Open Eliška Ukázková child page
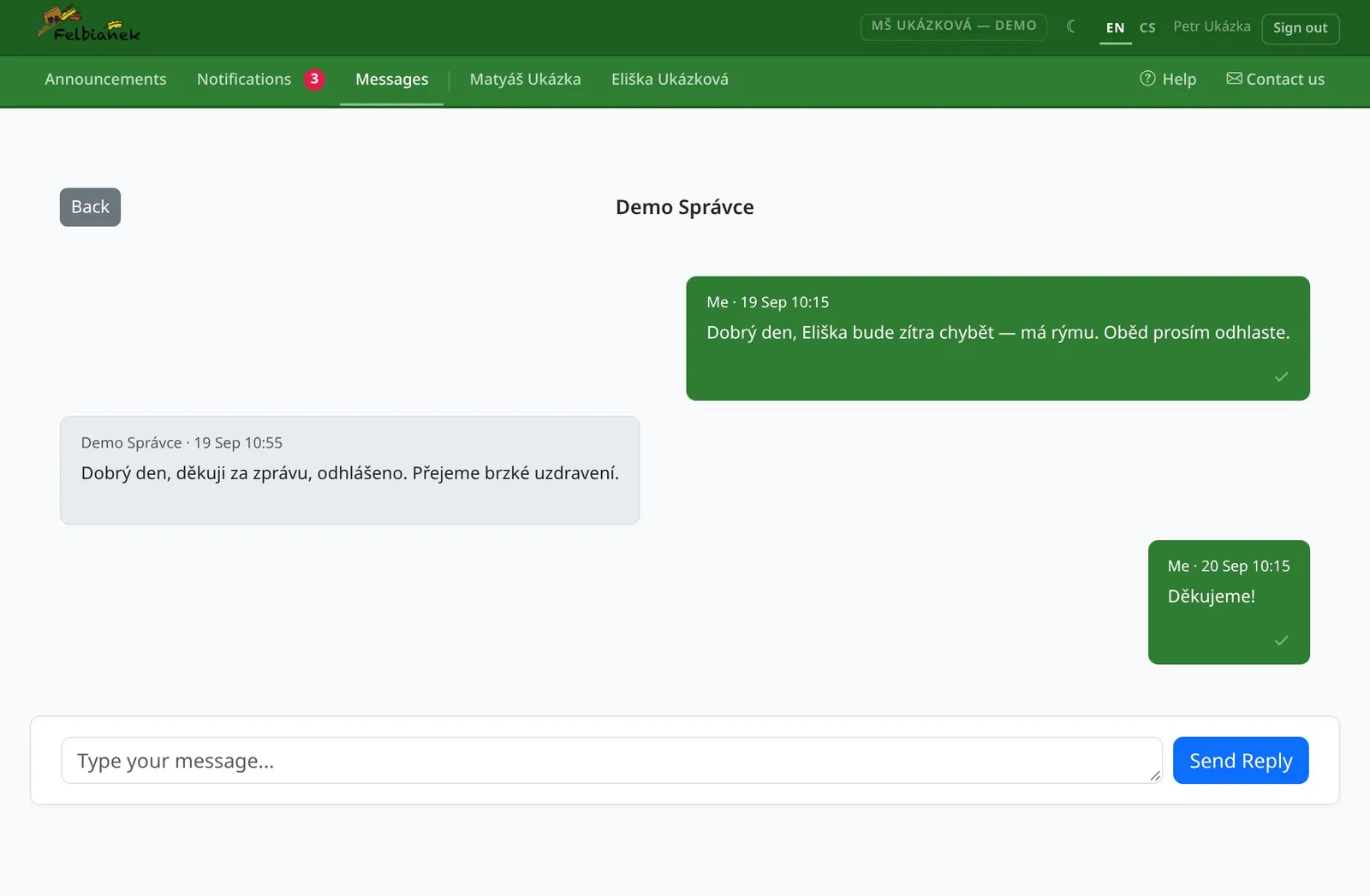The width and height of the screenshot is (1370, 896). pyautogui.click(x=670, y=80)
